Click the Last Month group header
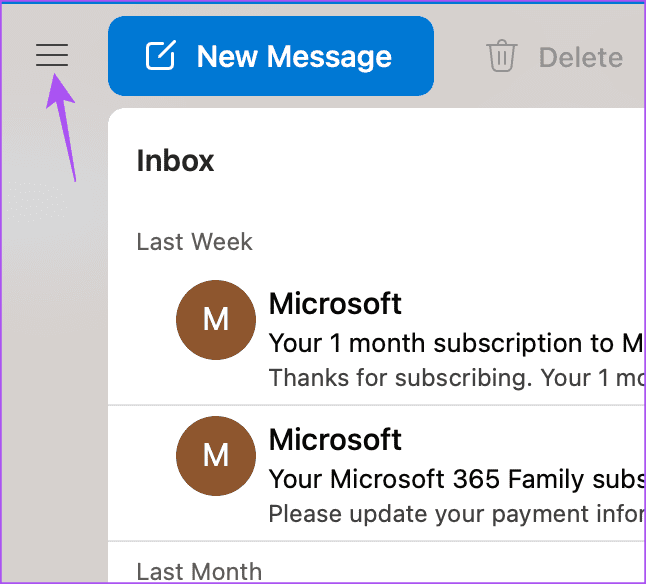This screenshot has width=646, height=584. (199, 572)
